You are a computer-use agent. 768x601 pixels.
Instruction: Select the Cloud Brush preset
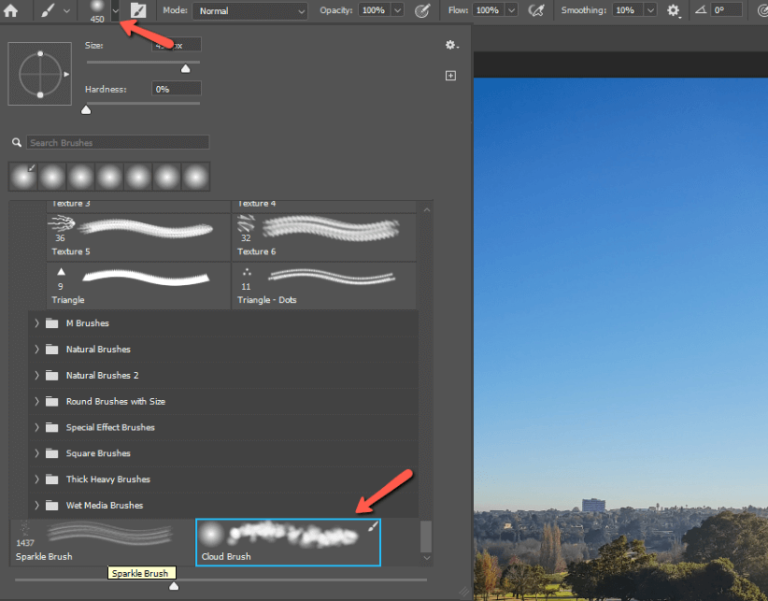[x=288, y=542]
